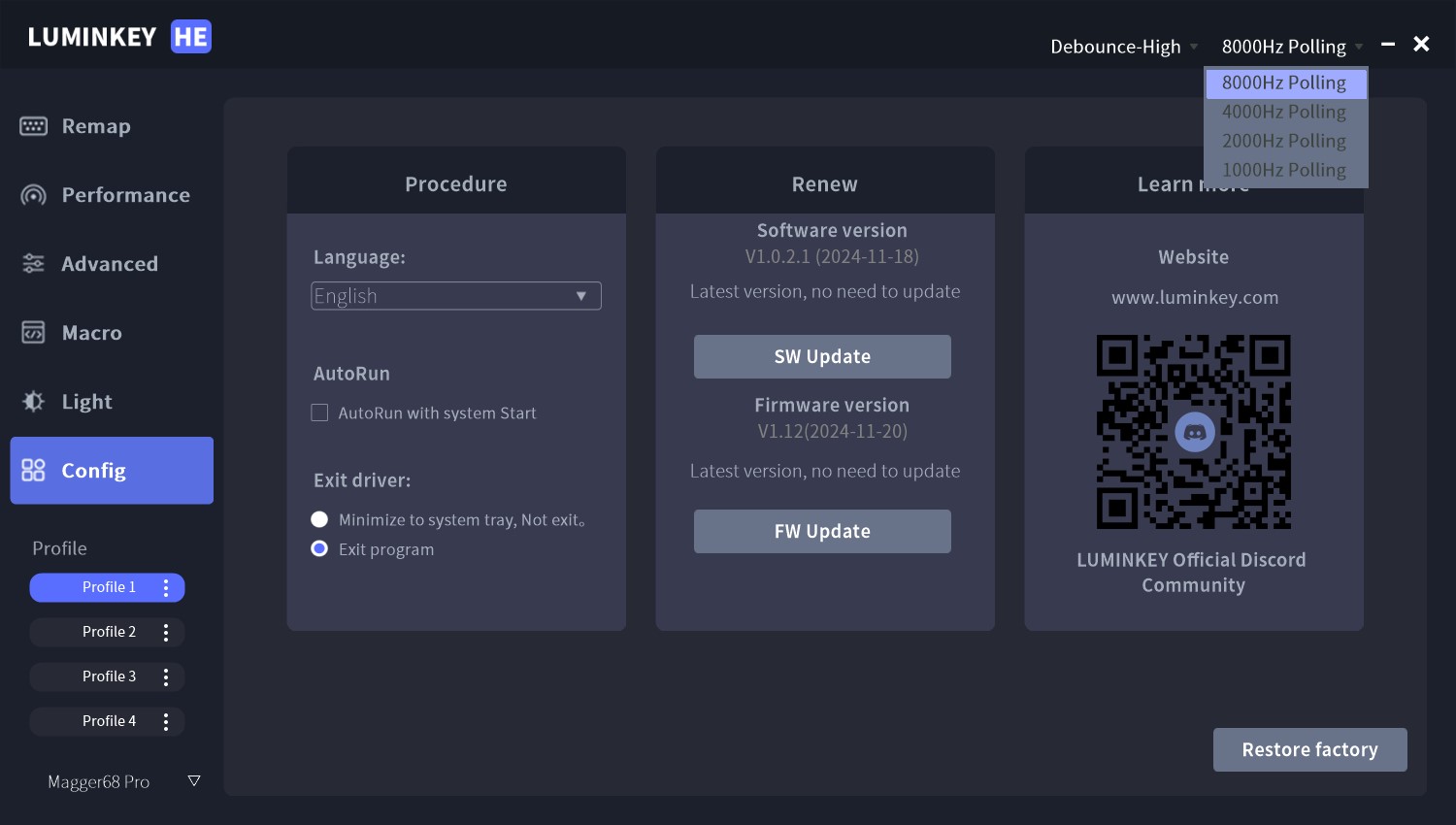
Task: Choose 4000Hz Polling from the list
Action: (x=1285, y=113)
